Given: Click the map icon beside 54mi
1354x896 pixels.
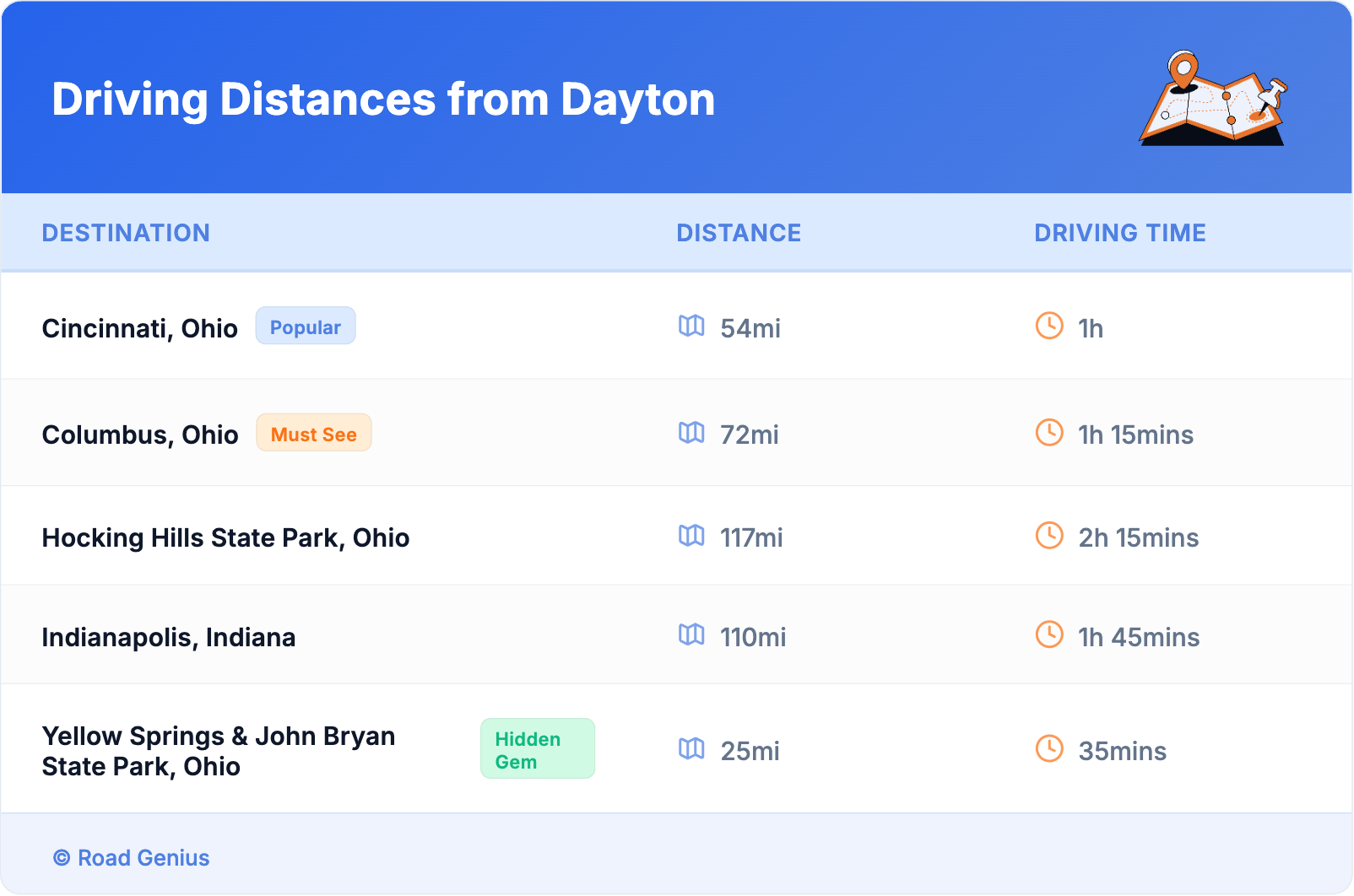Looking at the screenshot, I should 691,326.
